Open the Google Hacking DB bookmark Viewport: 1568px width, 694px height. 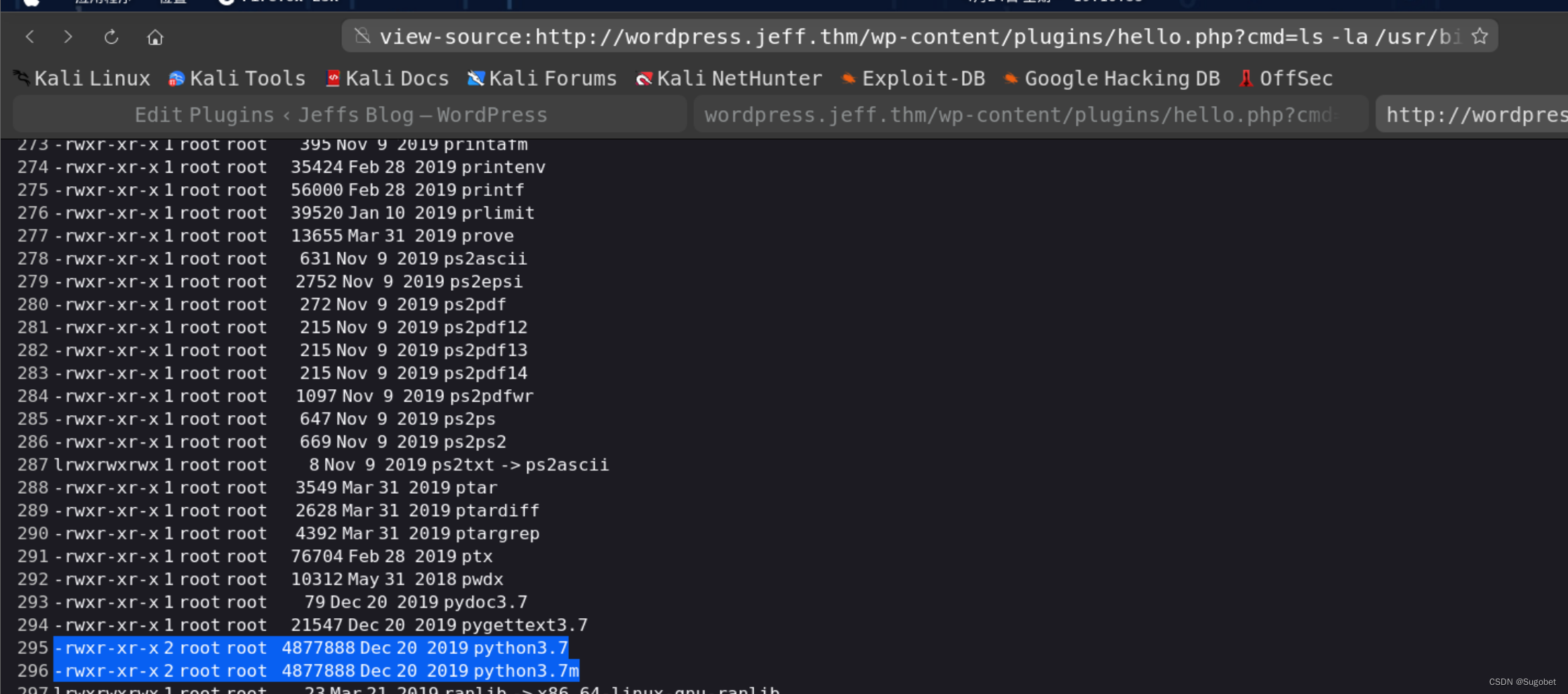click(x=1112, y=78)
